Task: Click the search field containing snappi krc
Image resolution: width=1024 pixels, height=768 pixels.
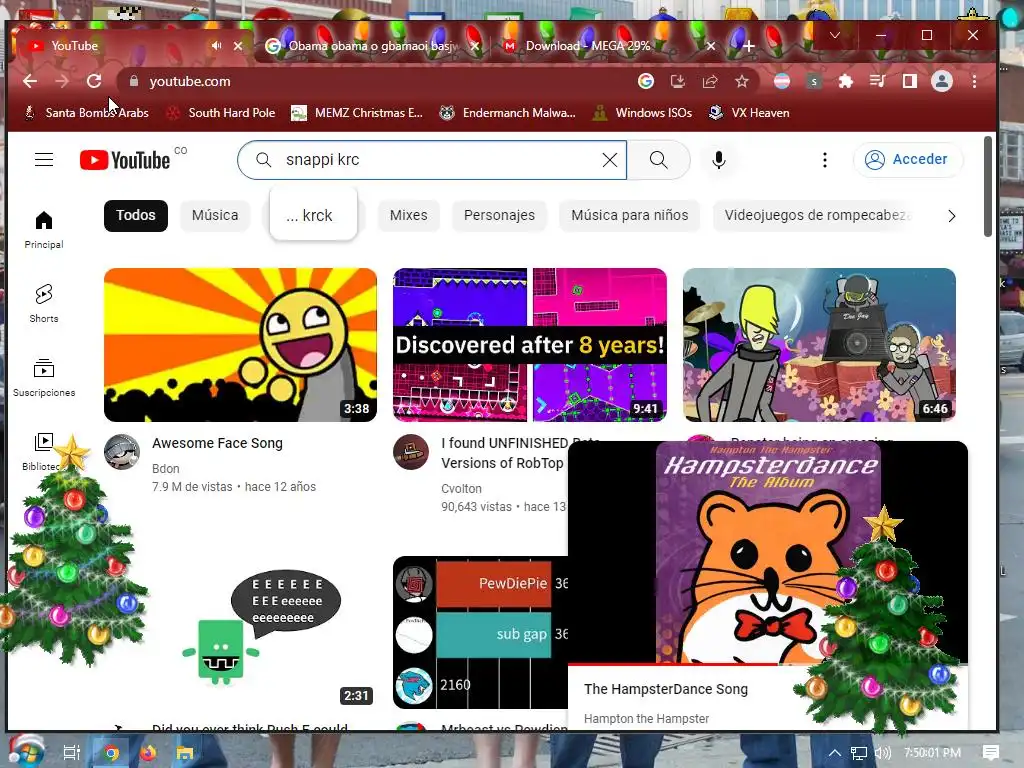Action: pos(432,160)
